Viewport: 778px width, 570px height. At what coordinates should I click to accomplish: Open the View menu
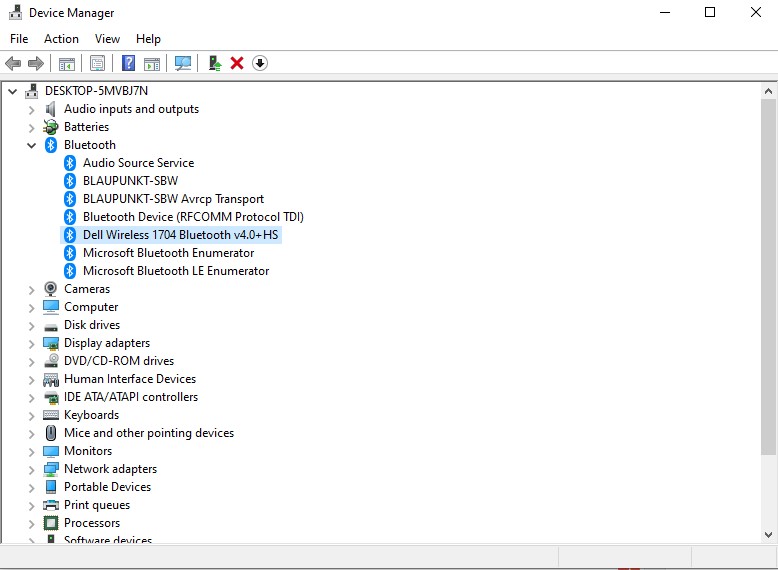107,39
